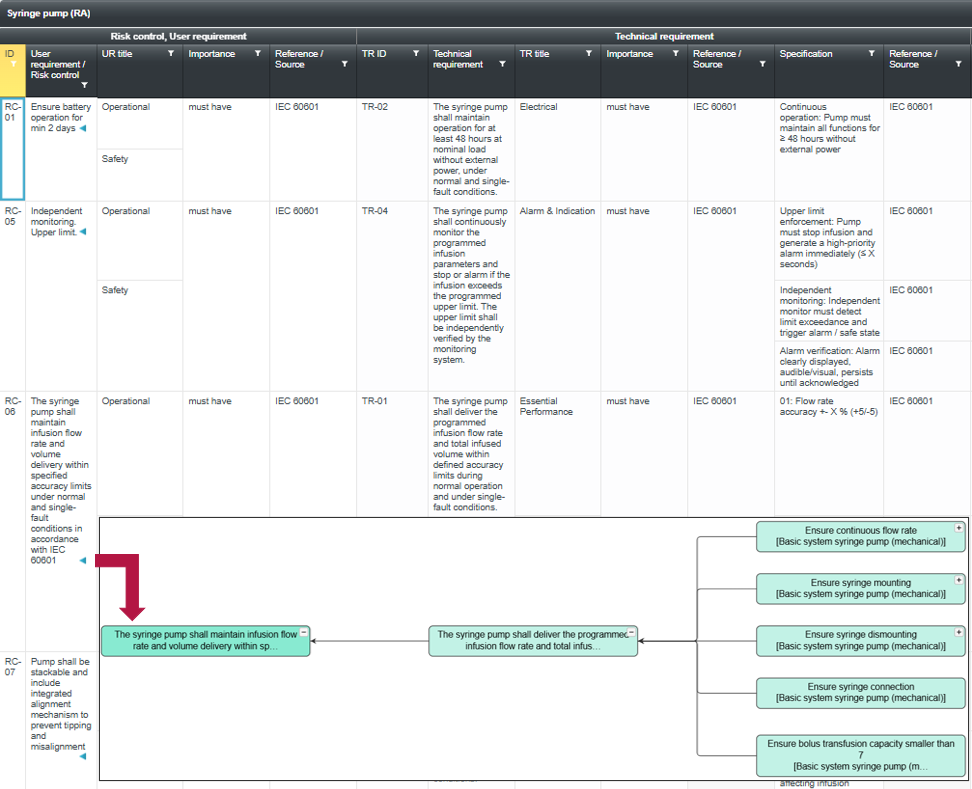Open the filter on the UR title column
Viewport: 972px width, 789px height.
click(x=171, y=52)
